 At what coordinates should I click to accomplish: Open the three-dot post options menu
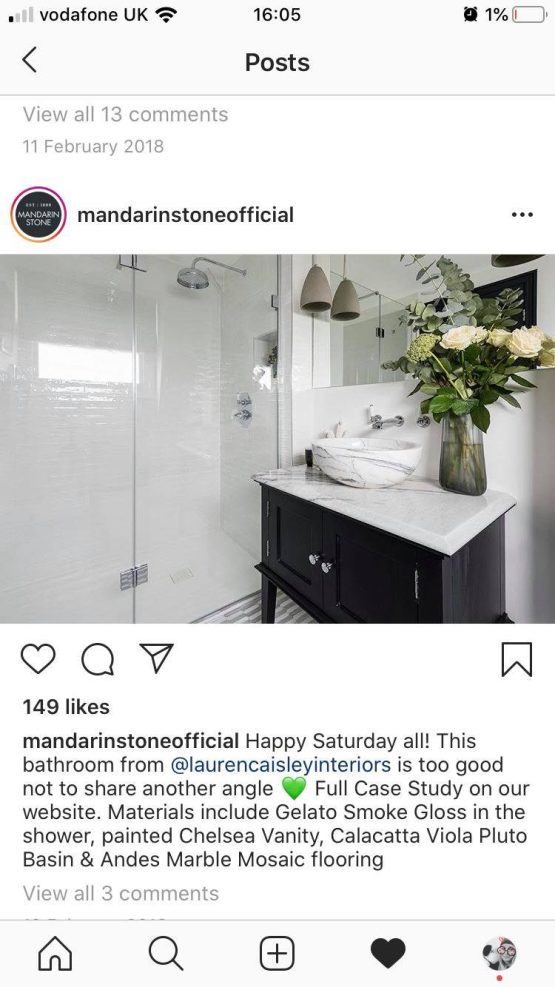pyautogui.click(x=522, y=215)
